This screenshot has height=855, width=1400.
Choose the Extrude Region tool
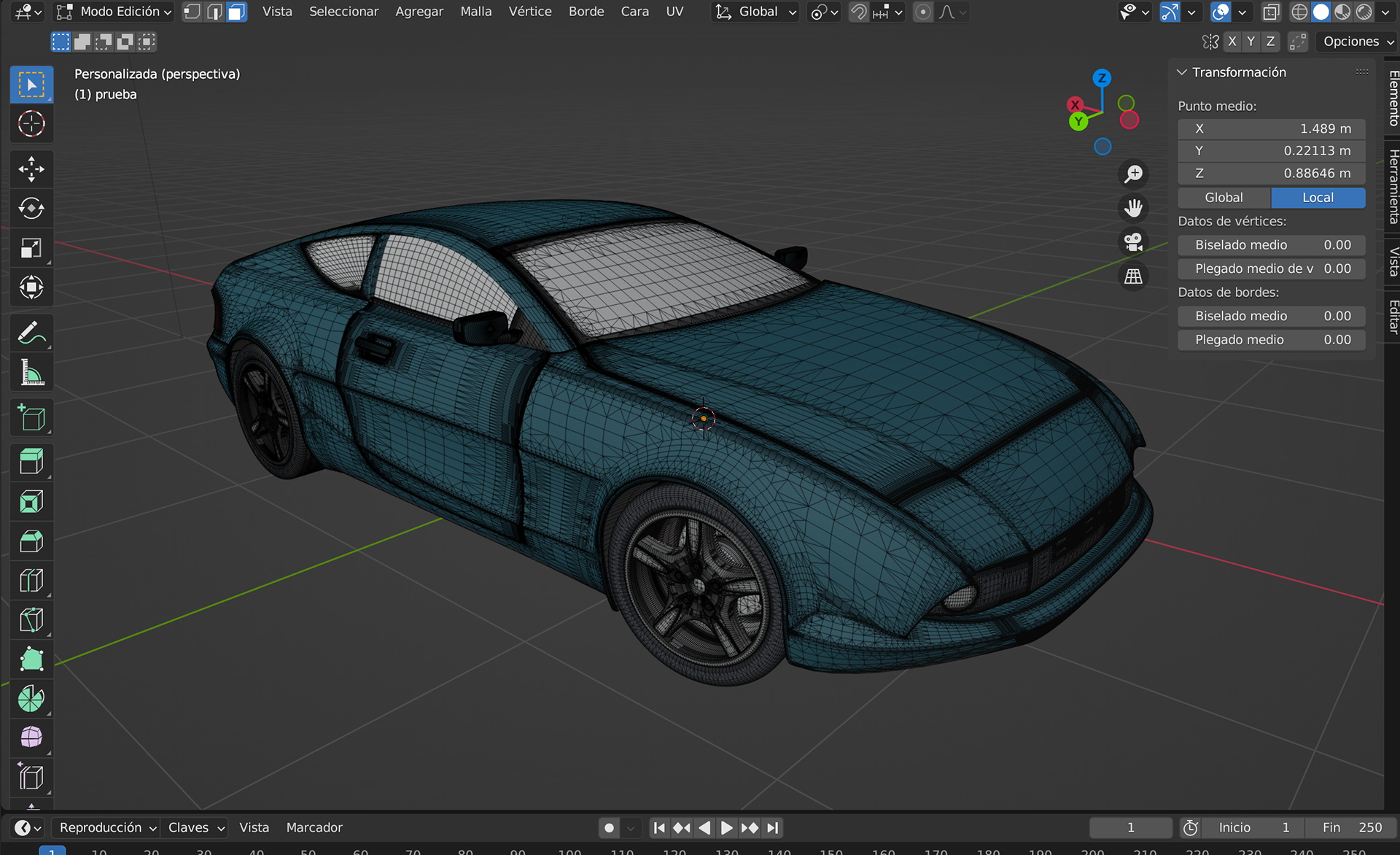coord(31,462)
